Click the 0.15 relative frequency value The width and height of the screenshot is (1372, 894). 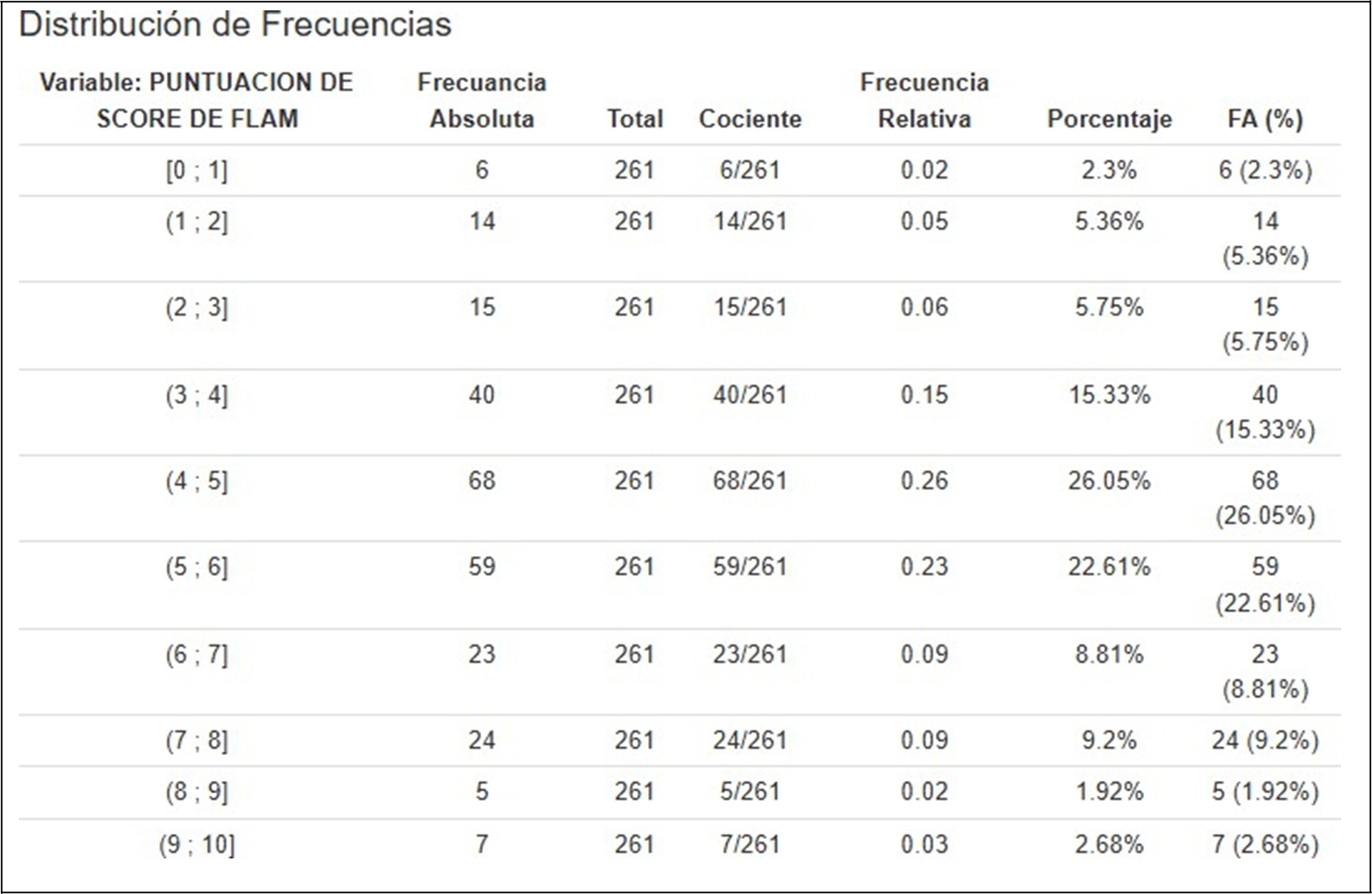click(924, 395)
